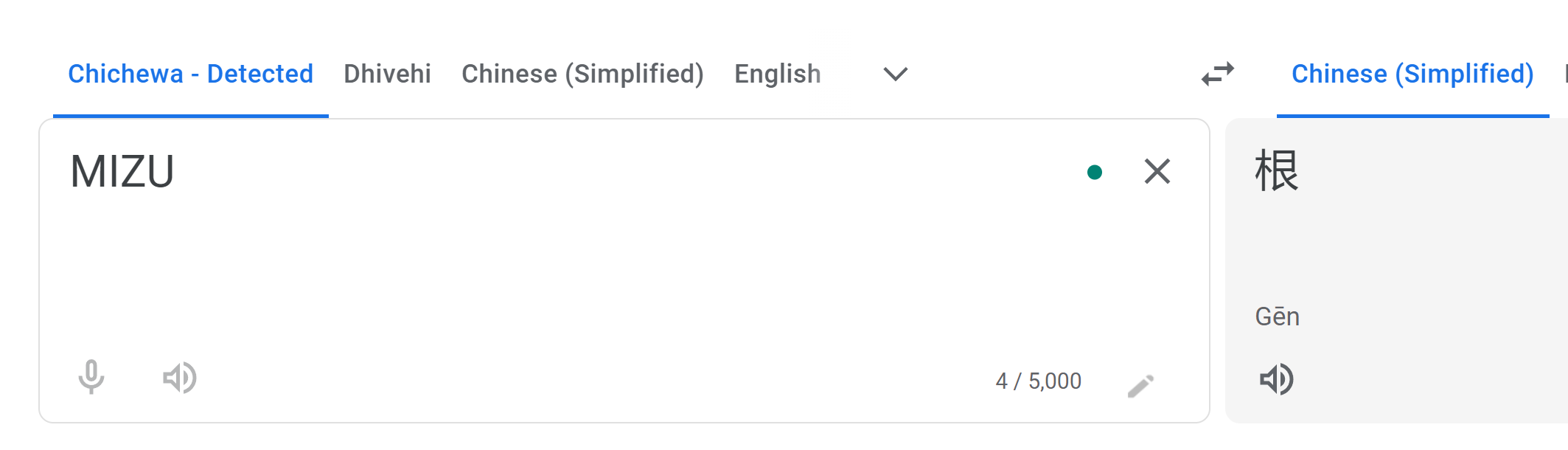Screen dimensions: 1568x450
Task: Clear the source text with X
Action: (x=1157, y=171)
